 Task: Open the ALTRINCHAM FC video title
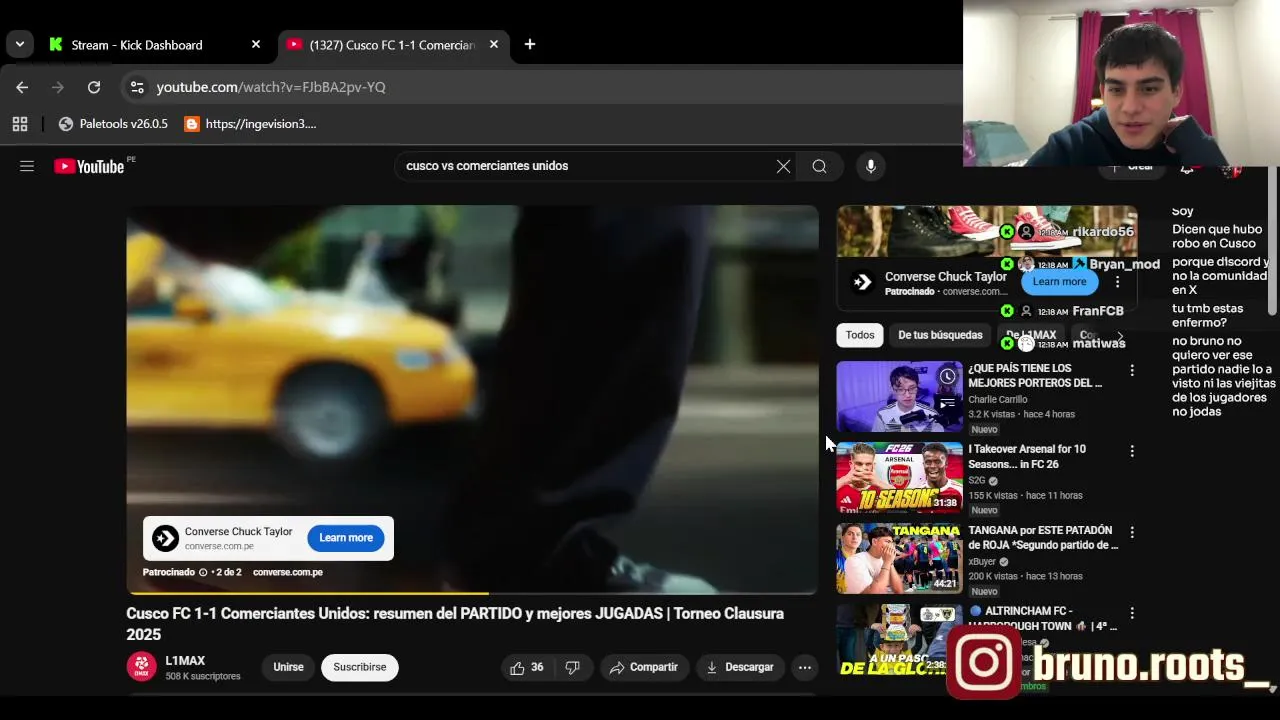click(x=1042, y=618)
